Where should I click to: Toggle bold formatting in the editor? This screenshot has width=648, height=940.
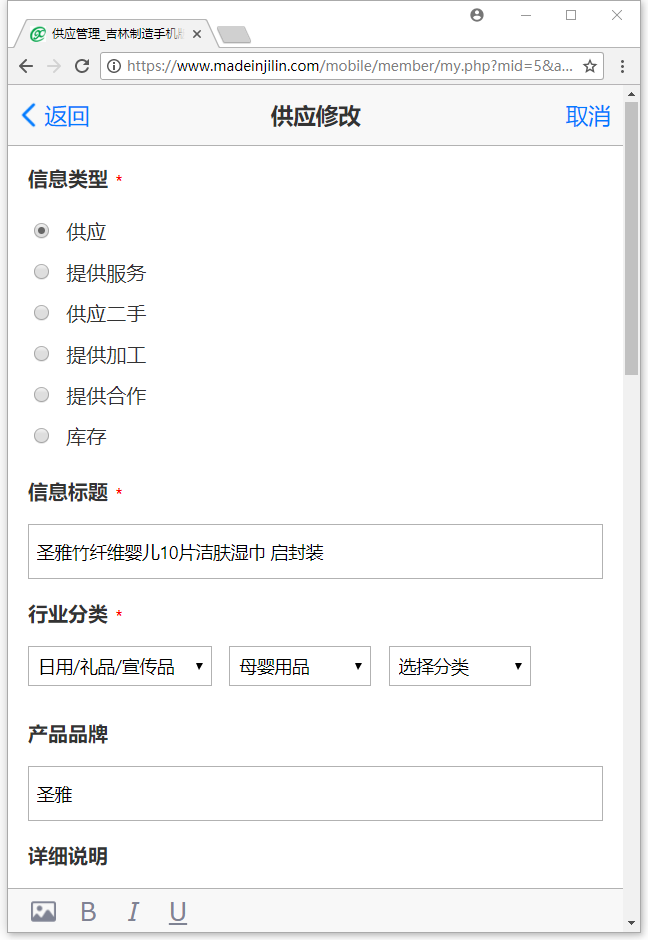click(88, 912)
